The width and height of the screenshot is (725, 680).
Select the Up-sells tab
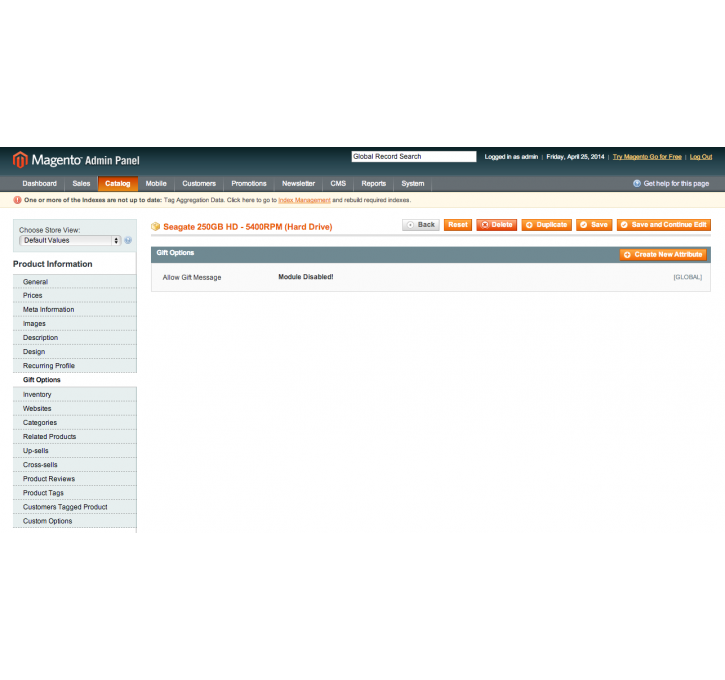click(75, 451)
